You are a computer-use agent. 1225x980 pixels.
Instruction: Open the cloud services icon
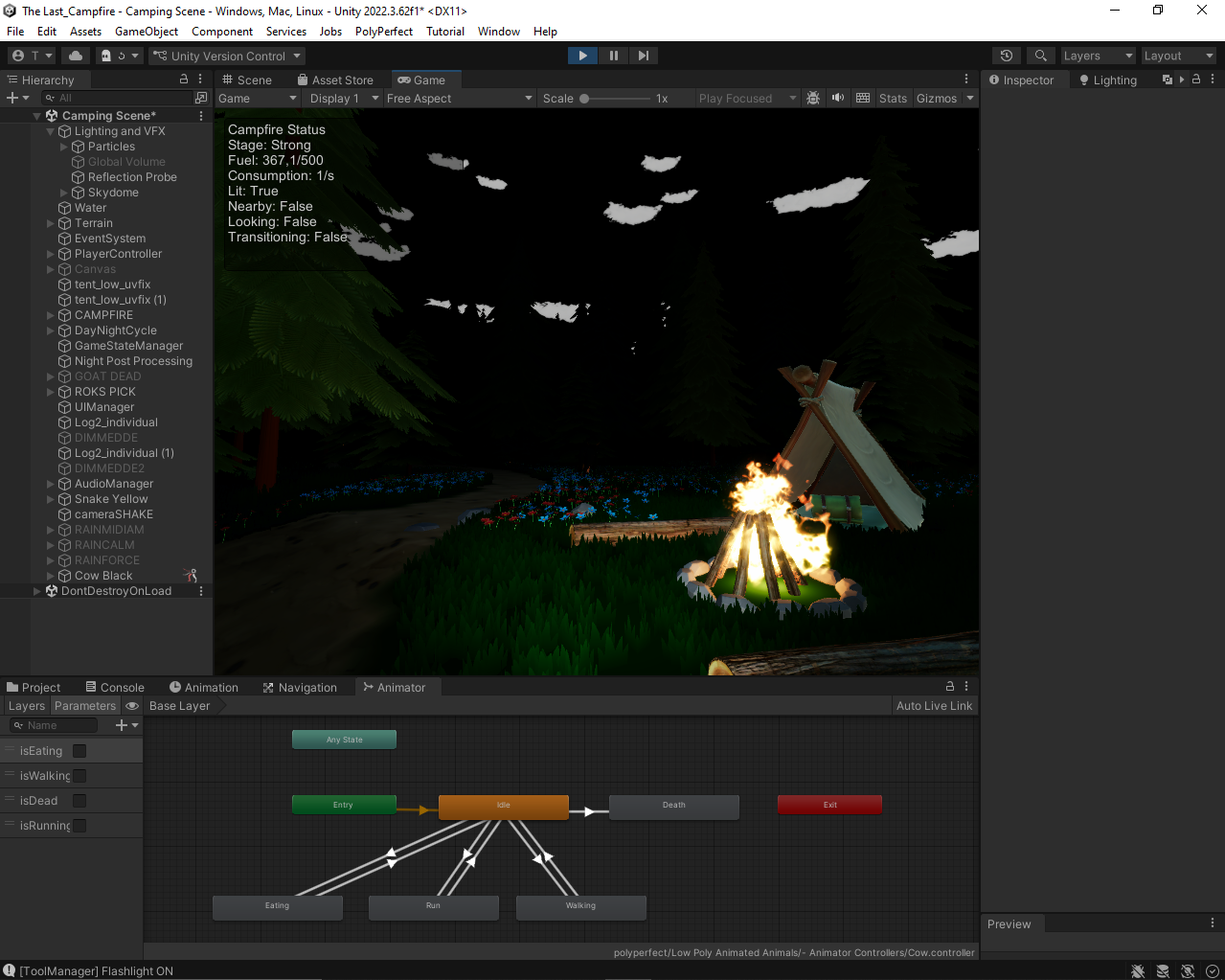(x=76, y=56)
